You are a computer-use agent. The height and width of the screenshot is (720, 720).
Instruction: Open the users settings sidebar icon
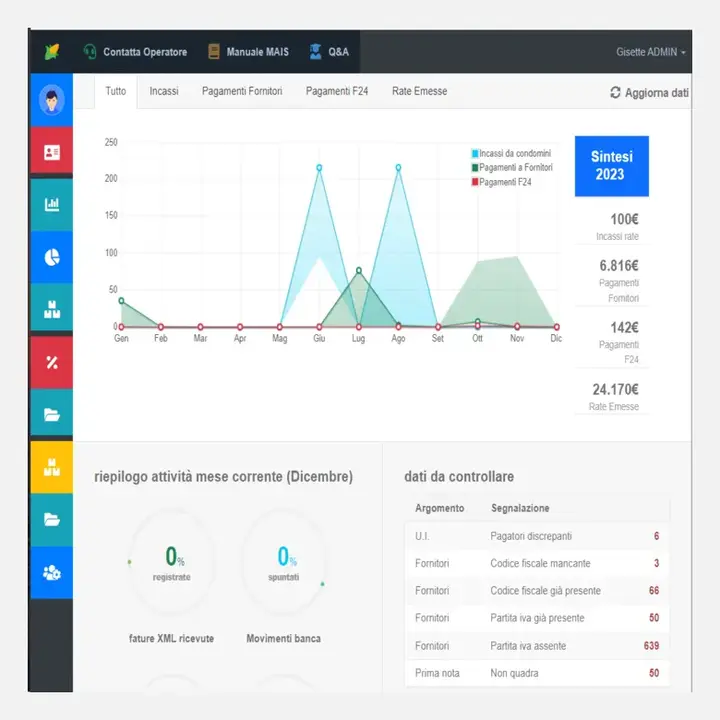(51, 572)
